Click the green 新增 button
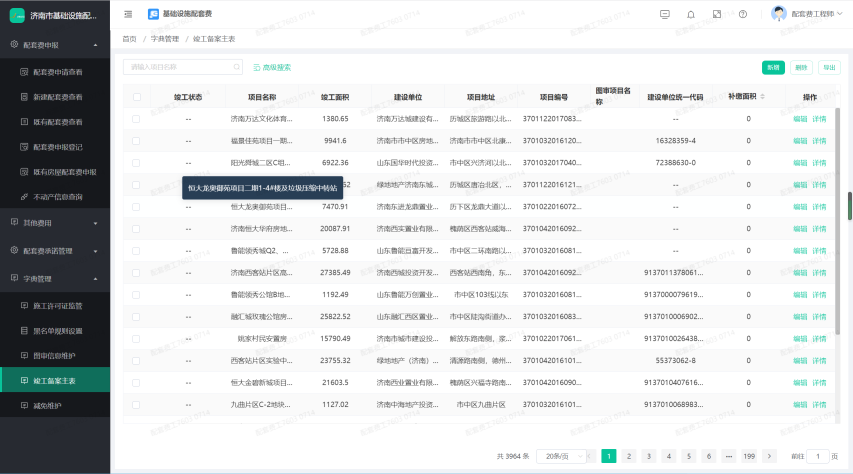This screenshot has height=474, width=853. click(x=773, y=67)
